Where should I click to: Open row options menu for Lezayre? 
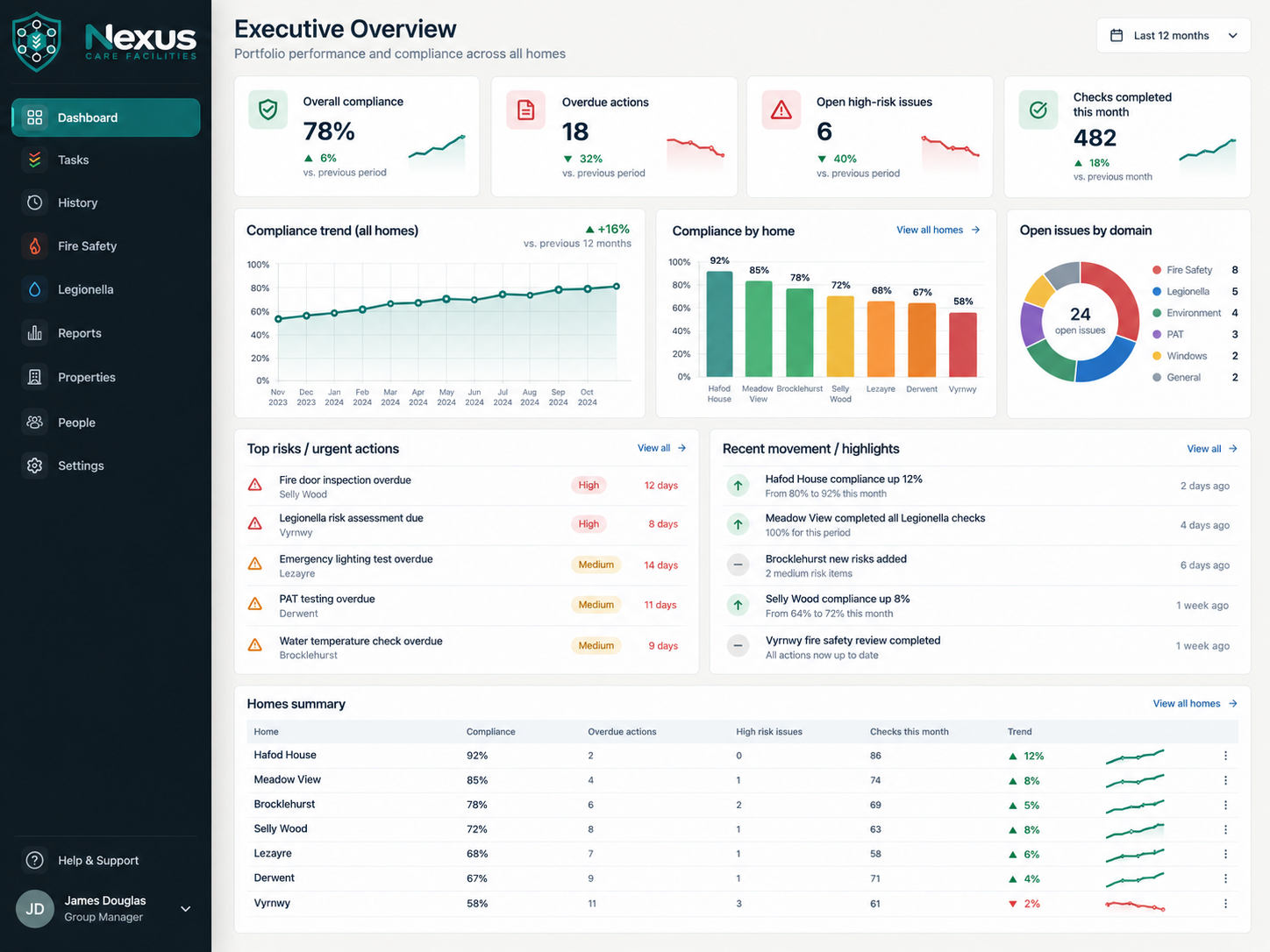(x=1225, y=854)
